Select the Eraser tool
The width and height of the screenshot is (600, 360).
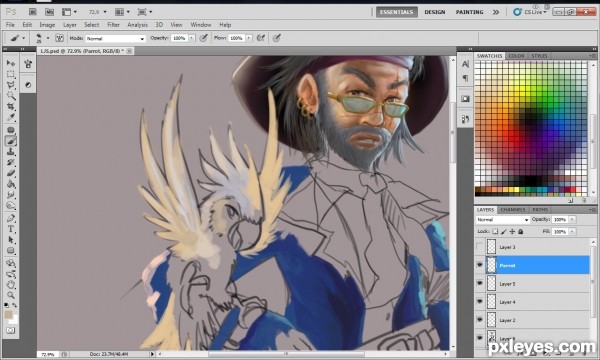pos(11,173)
